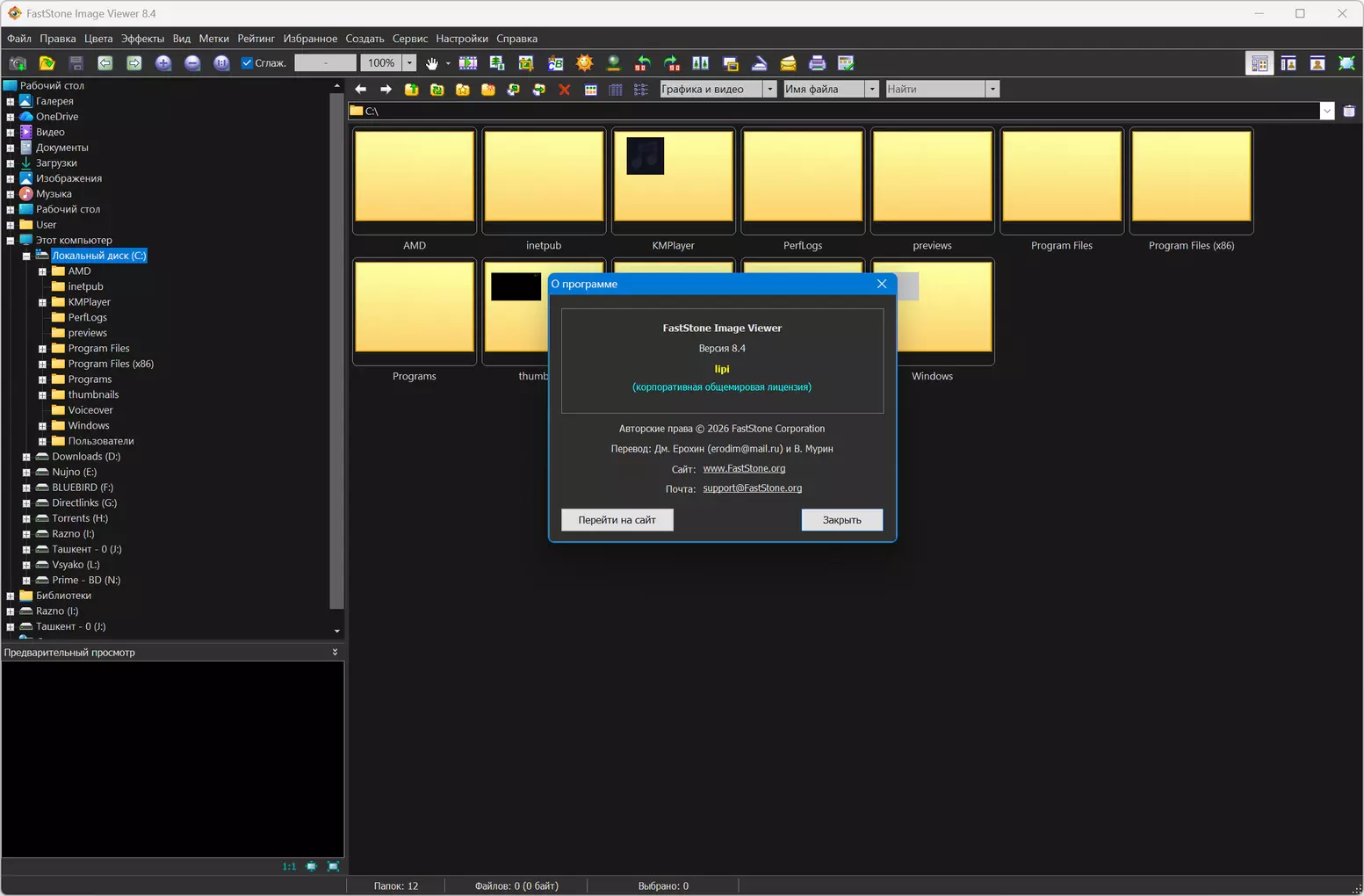
Task: Open the compare images tool
Action: point(701,63)
